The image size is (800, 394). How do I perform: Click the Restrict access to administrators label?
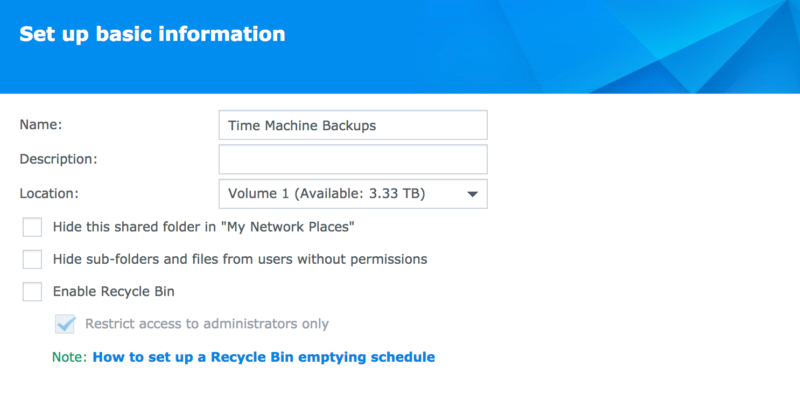click(x=207, y=324)
